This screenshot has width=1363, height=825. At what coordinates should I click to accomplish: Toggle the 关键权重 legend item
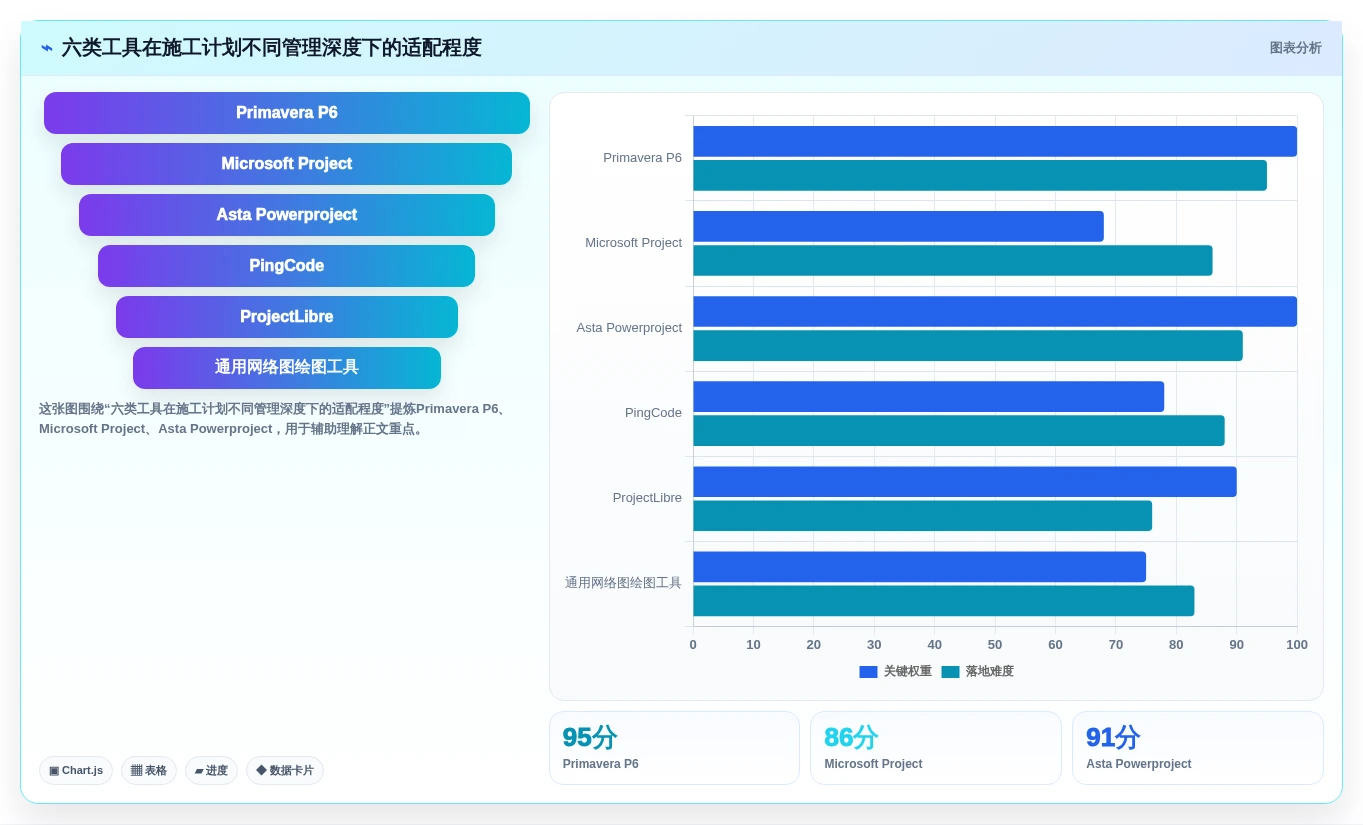point(896,672)
